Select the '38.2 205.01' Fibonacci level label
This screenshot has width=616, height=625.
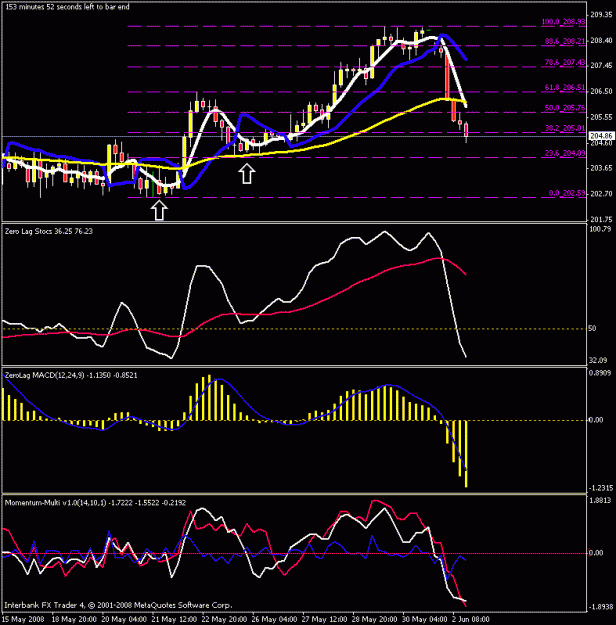coord(565,128)
